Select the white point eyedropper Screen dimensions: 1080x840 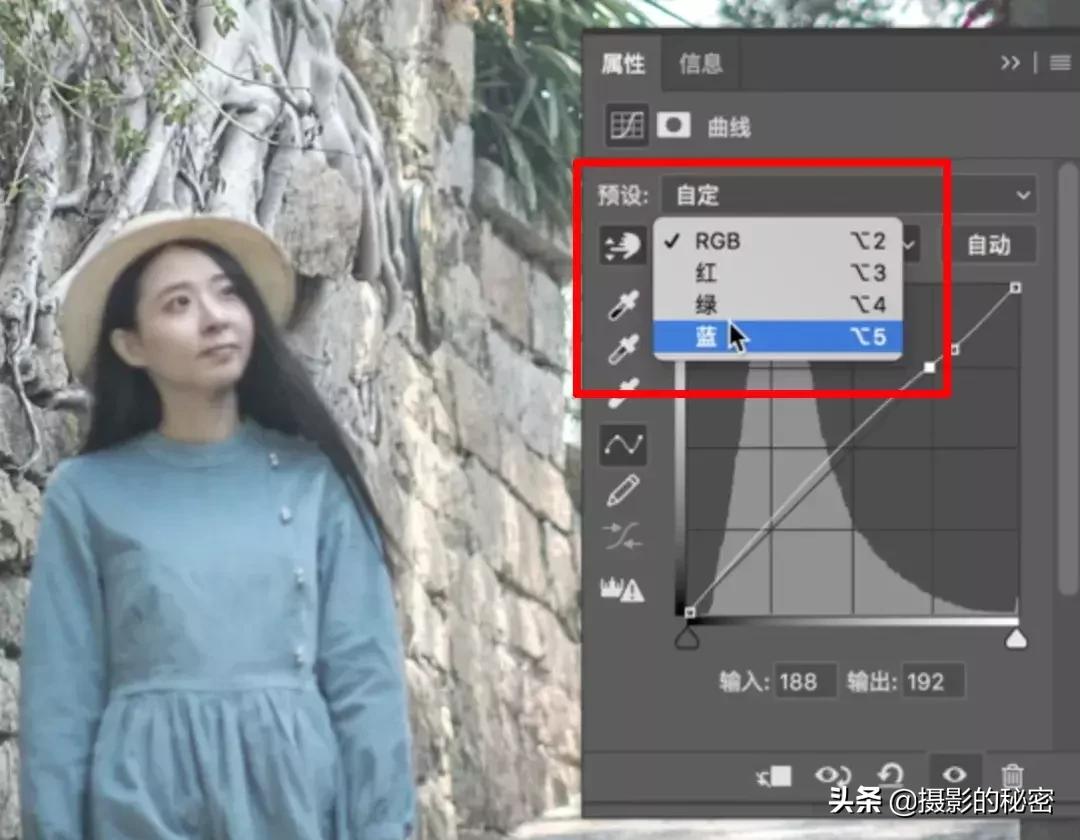click(x=622, y=390)
